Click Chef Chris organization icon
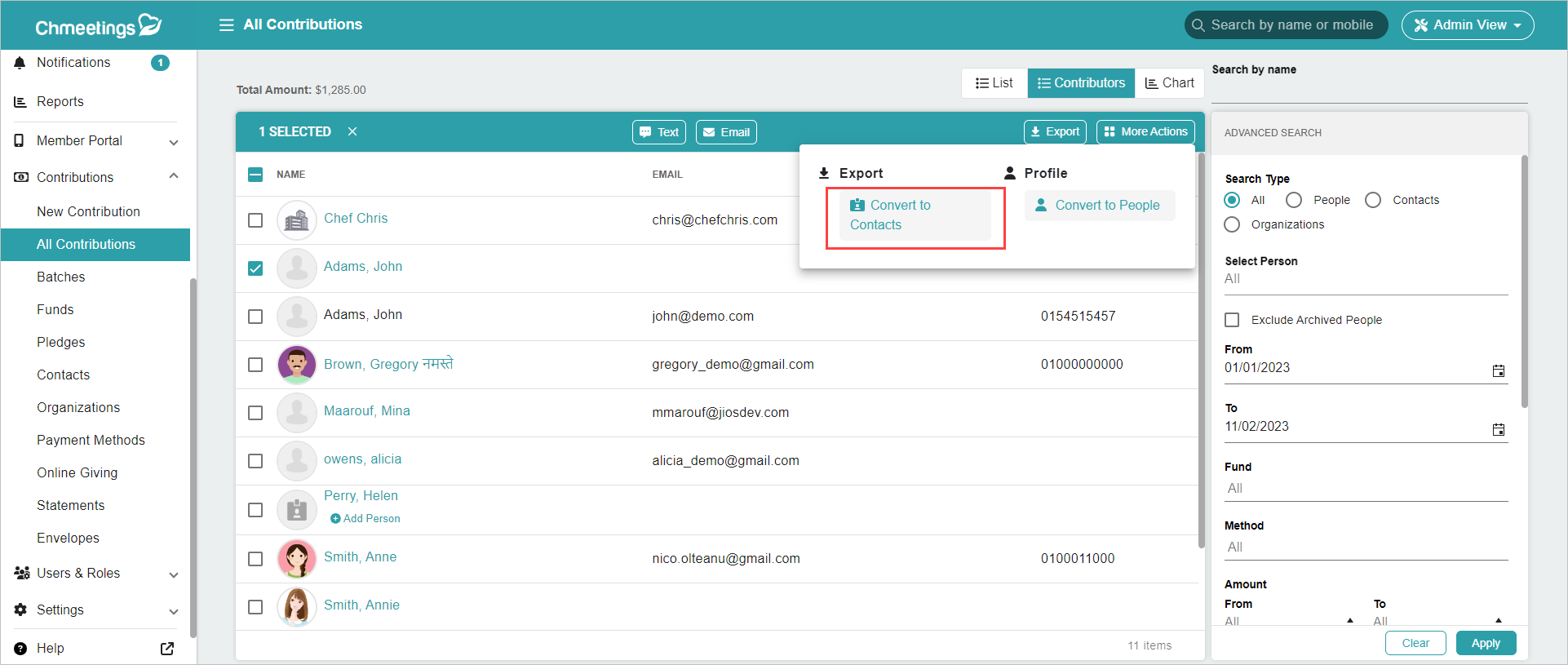 [x=297, y=219]
